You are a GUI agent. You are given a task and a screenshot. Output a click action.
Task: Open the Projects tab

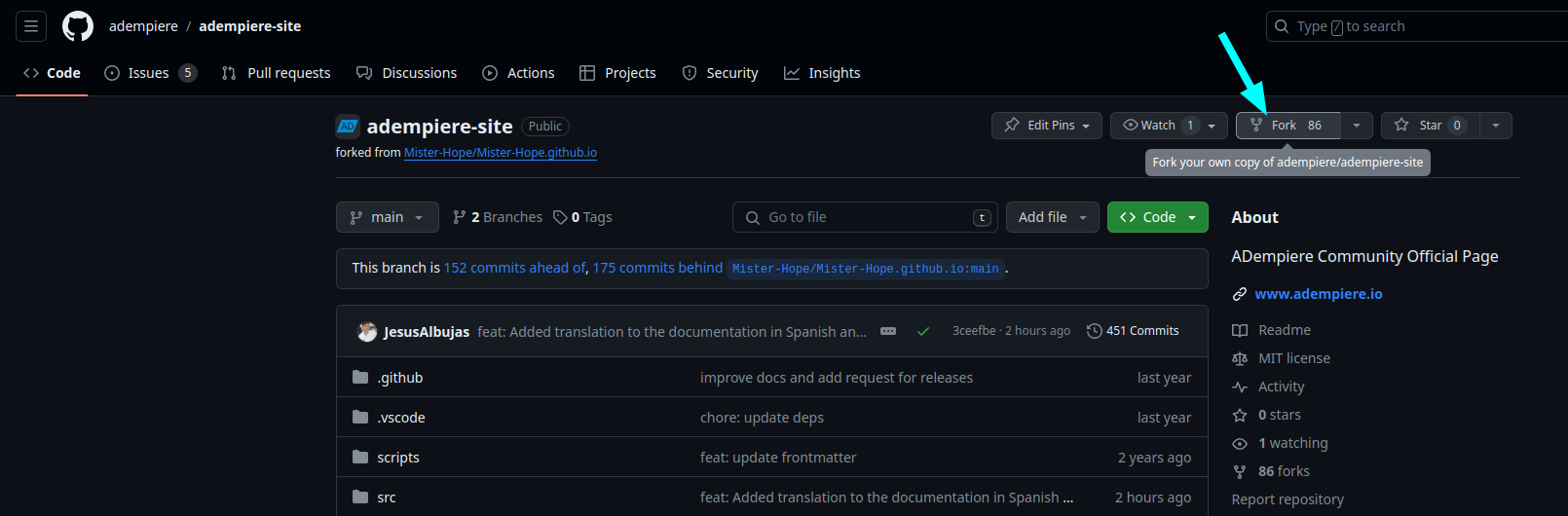click(x=617, y=73)
